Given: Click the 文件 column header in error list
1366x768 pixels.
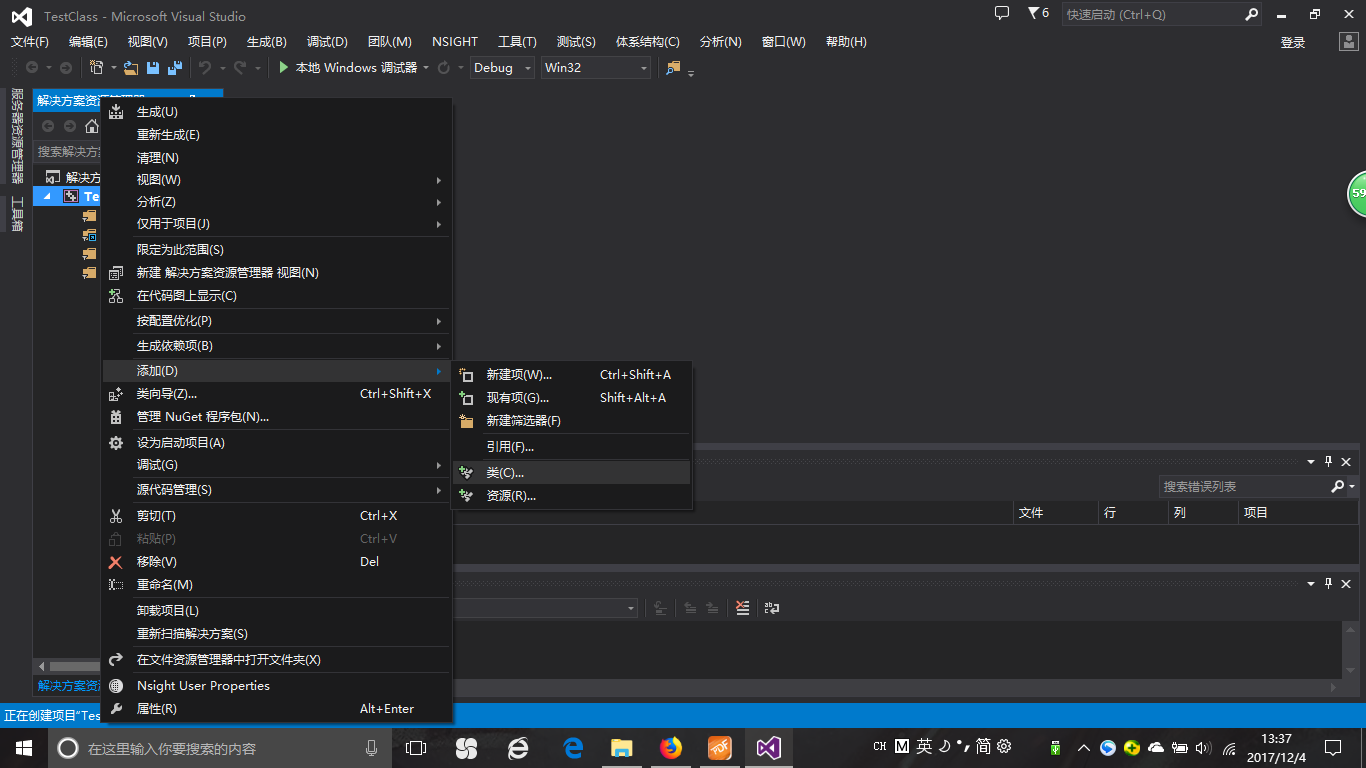Looking at the screenshot, I should [1055, 512].
